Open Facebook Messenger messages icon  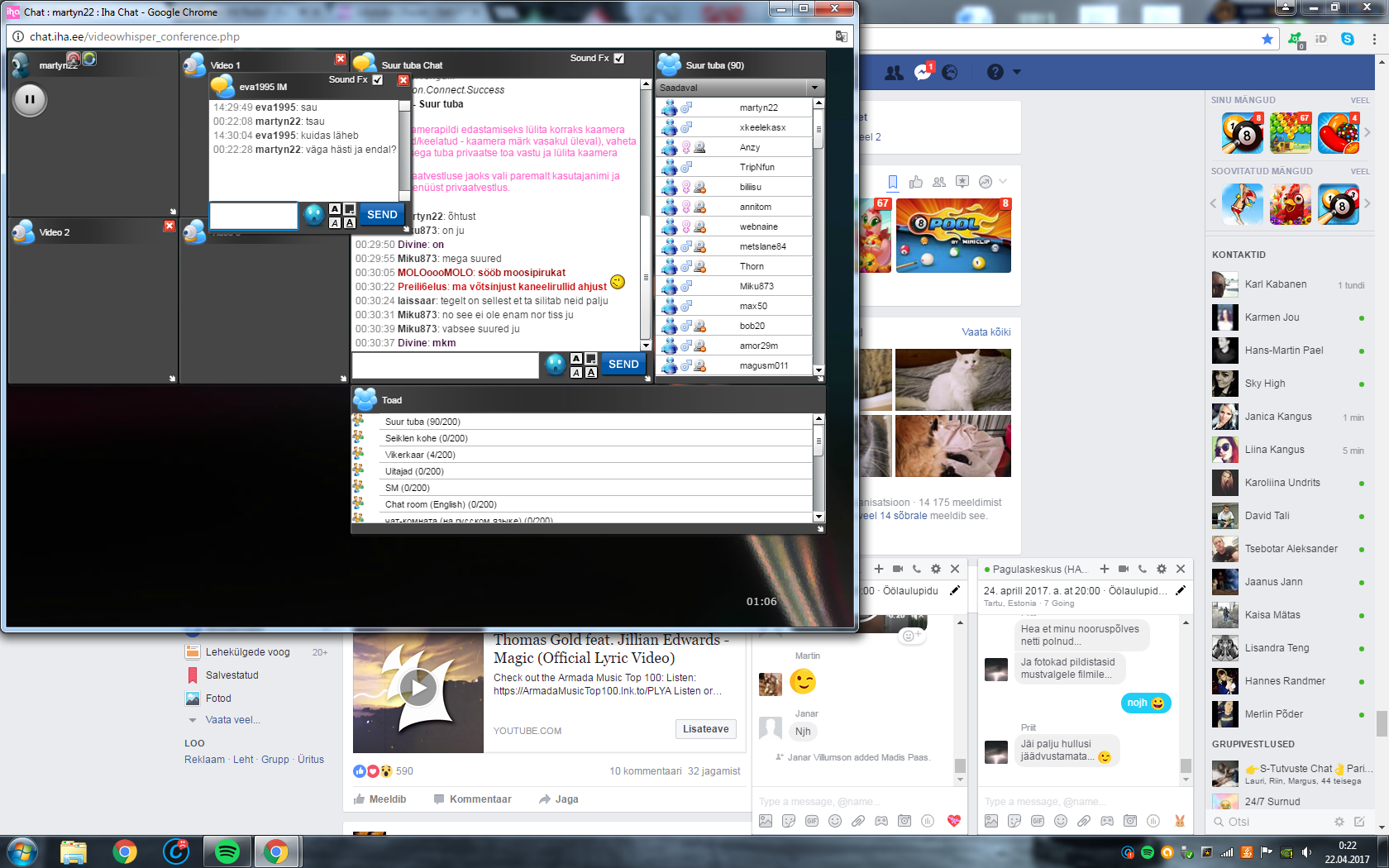tap(924, 73)
